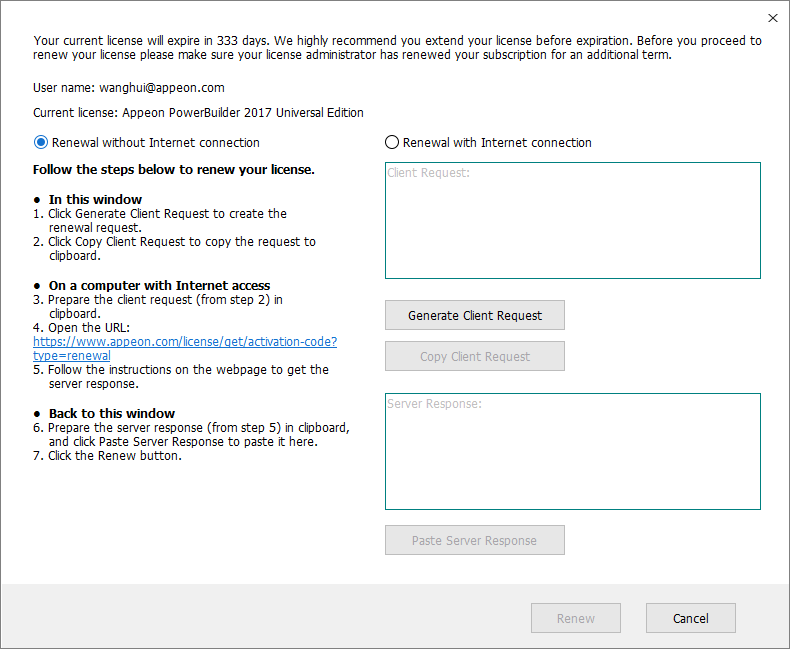Click the user name wanghui@appeon.com text

click(x=129, y=88)
